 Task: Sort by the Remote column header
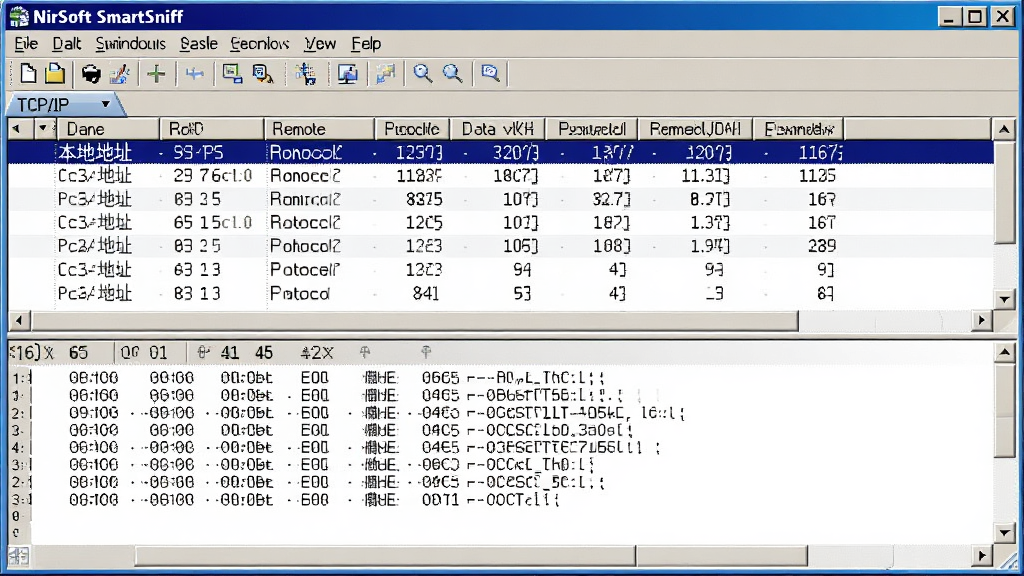320,129
